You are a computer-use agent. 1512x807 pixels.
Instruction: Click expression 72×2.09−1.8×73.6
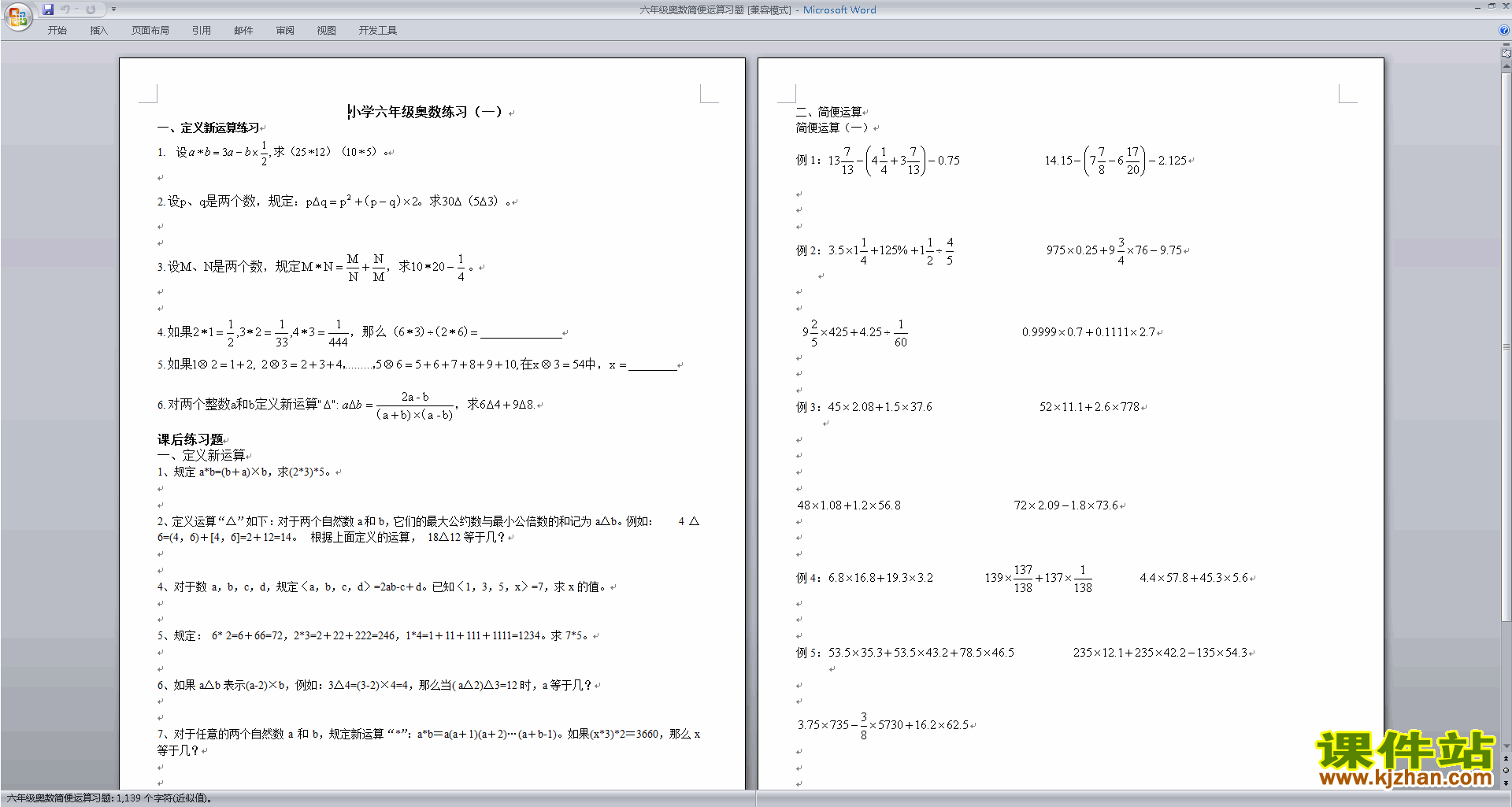[1066, 505]
